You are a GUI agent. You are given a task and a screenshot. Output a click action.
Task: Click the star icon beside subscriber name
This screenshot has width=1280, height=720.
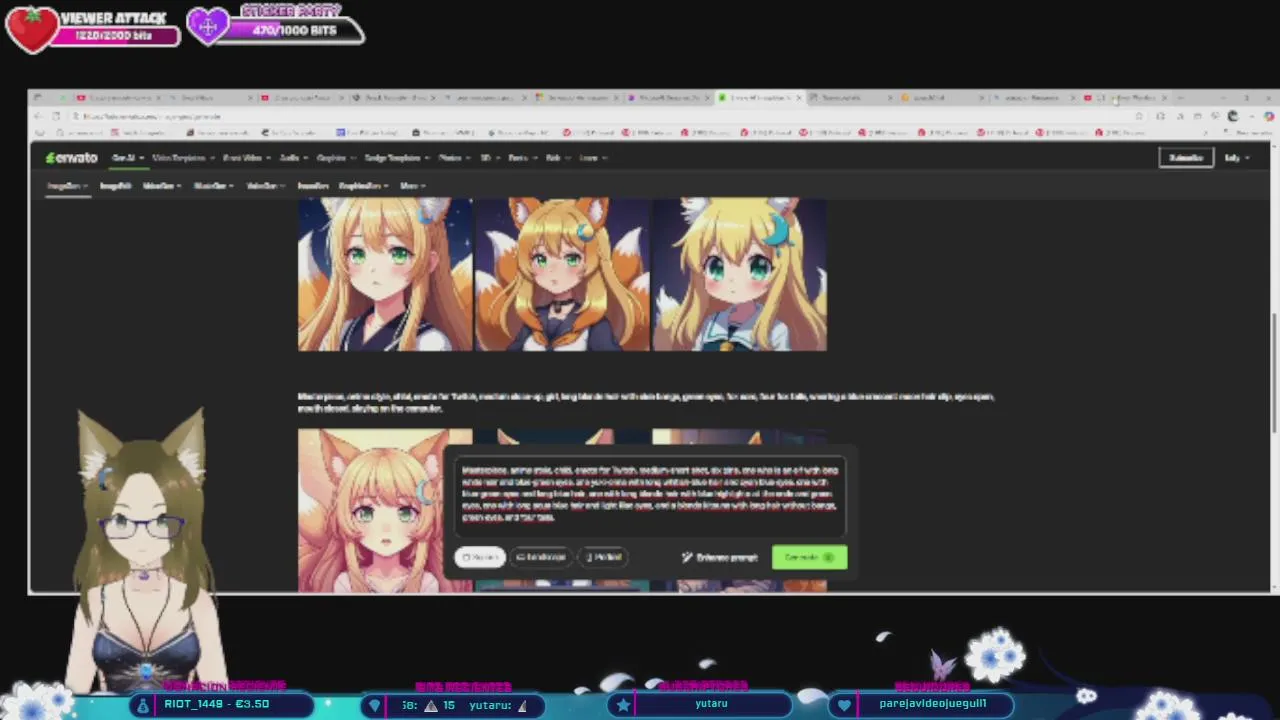tap(623, 705)
